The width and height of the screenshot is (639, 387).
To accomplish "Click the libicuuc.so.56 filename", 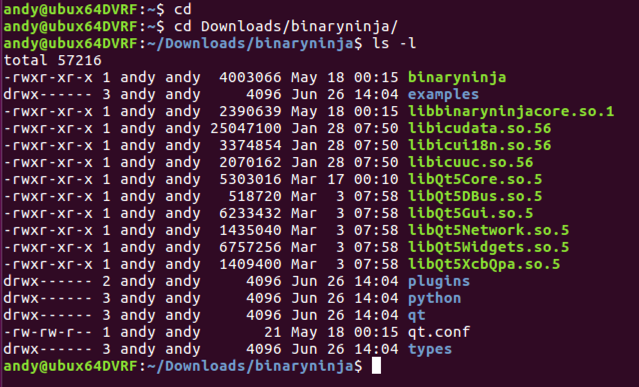I will (x=471, y=162).
